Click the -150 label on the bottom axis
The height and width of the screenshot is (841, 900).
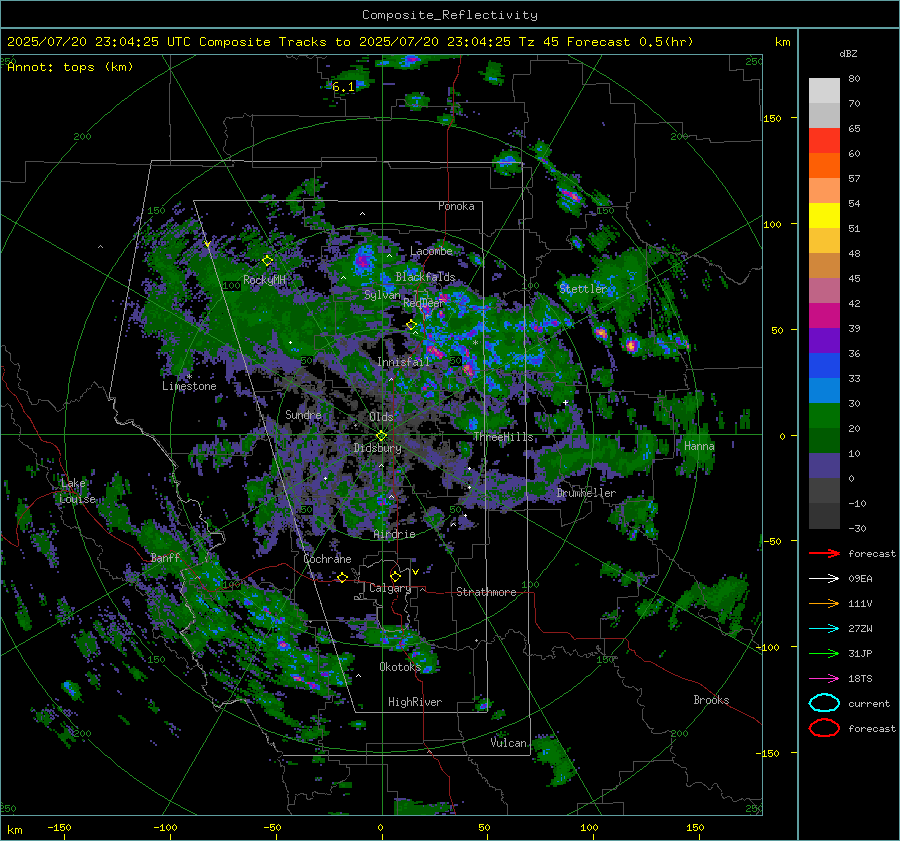59,827
